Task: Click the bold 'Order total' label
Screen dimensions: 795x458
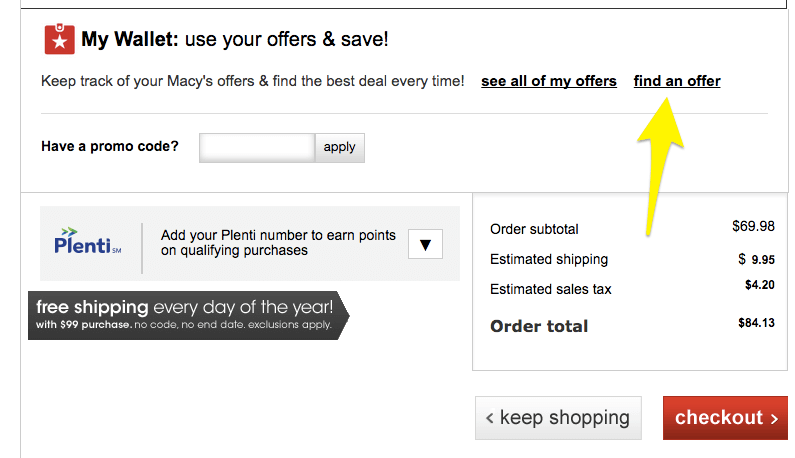Action: (x=539, y=326)
